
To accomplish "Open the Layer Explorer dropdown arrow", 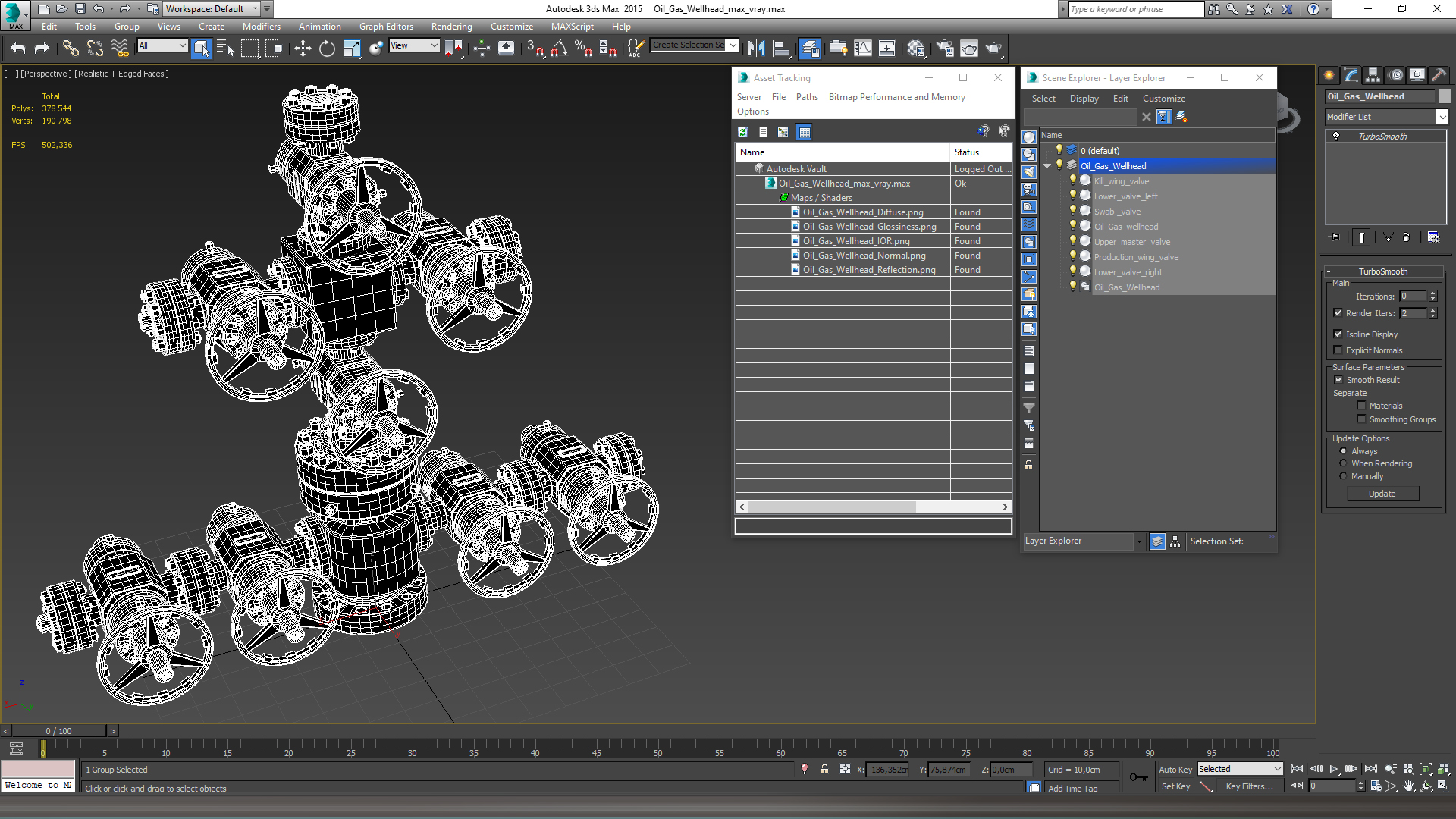I will tap(1139, 541).
